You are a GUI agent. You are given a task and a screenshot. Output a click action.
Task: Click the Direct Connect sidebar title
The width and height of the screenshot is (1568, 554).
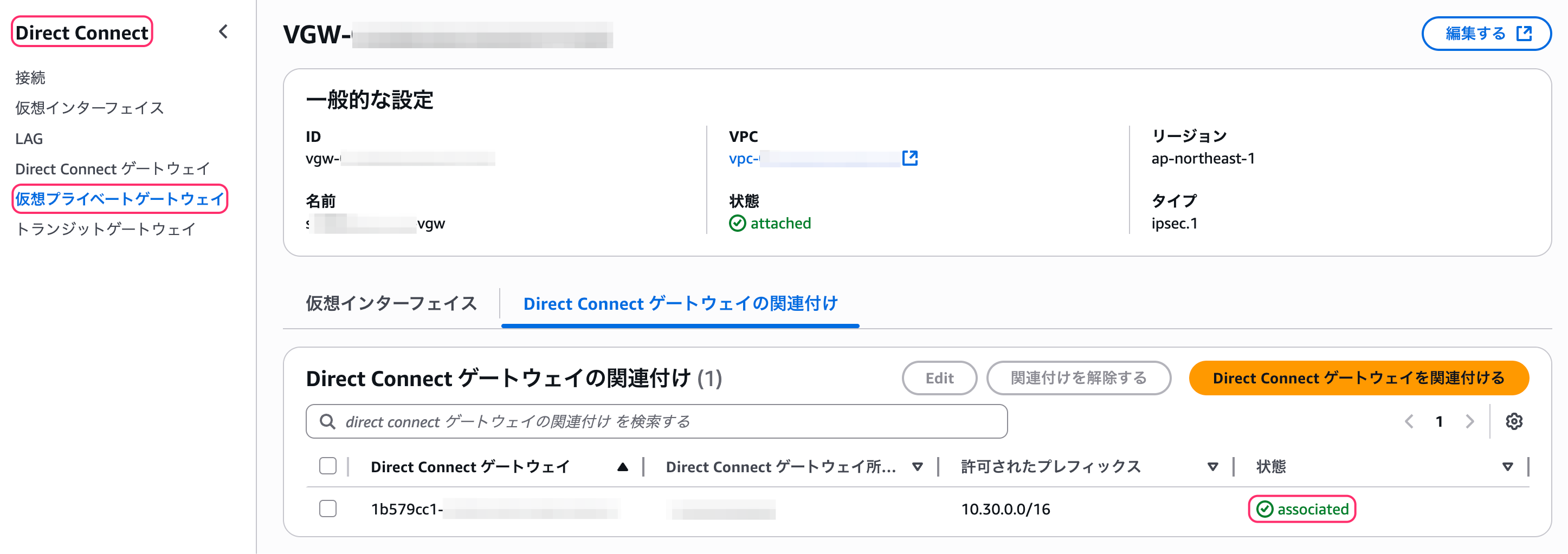[81, 32]
